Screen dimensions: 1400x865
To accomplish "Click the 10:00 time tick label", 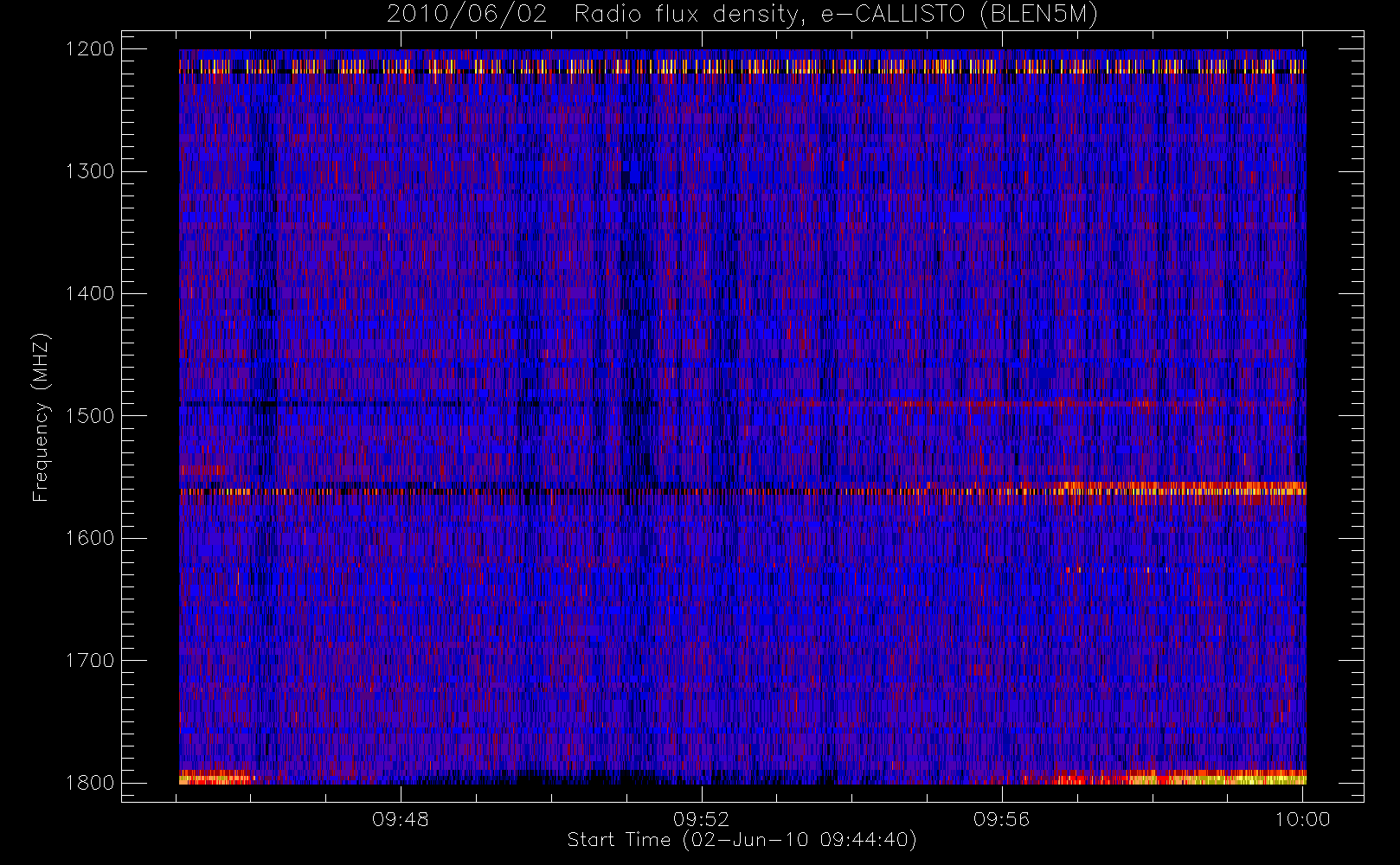I will [x=1302, y=819].
